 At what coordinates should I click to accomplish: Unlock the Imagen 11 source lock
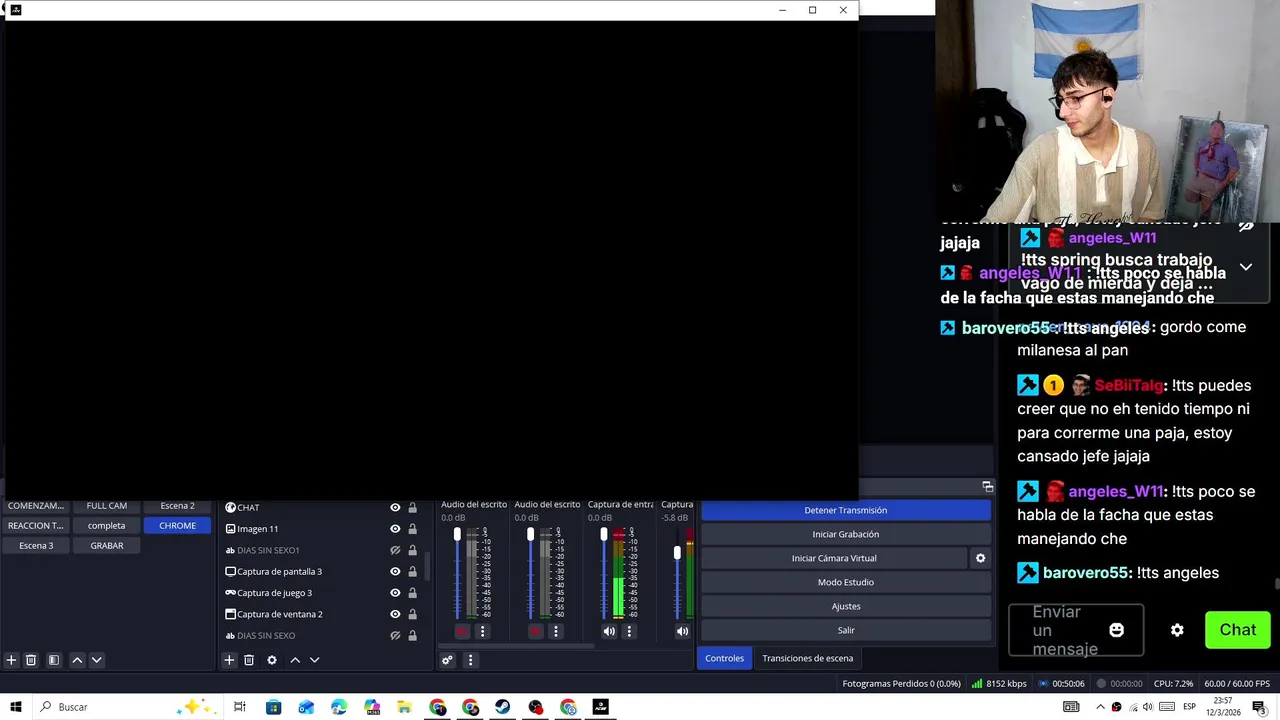[412, 528]
